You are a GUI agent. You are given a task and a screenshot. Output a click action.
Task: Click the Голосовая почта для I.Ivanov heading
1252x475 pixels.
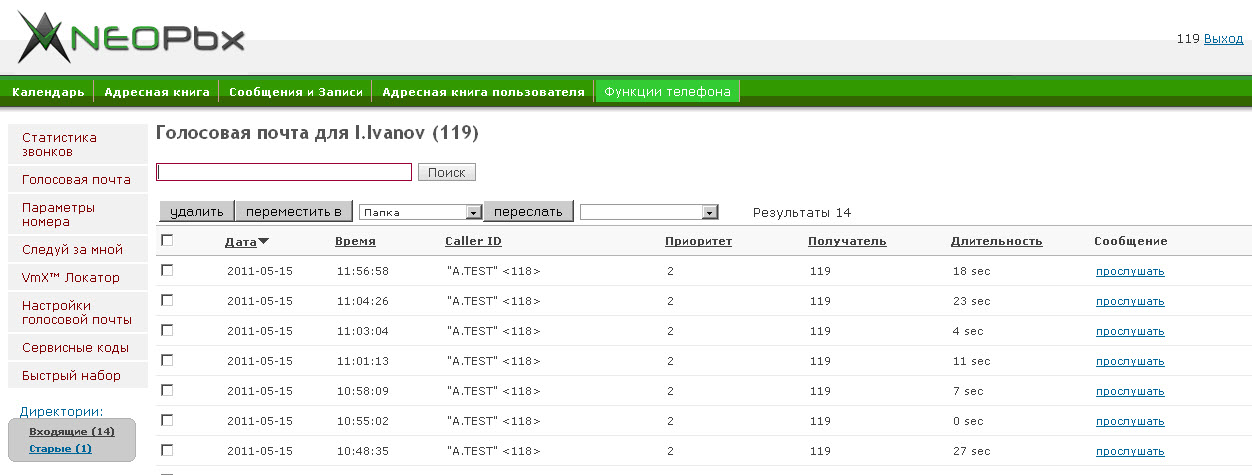point(317,132)
